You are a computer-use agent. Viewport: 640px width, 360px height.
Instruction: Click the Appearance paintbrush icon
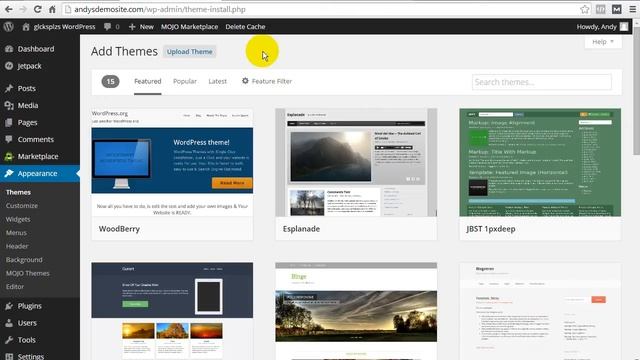(x=9, y=173)
